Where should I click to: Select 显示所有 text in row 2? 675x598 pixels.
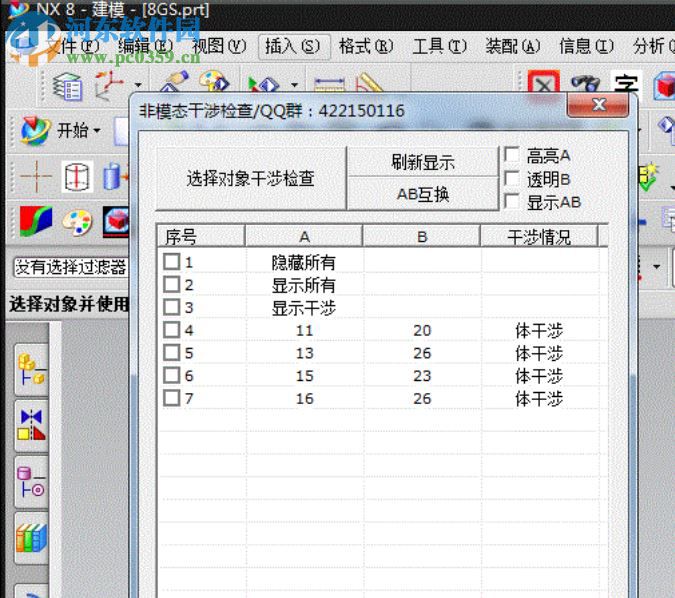pos(303,285)
